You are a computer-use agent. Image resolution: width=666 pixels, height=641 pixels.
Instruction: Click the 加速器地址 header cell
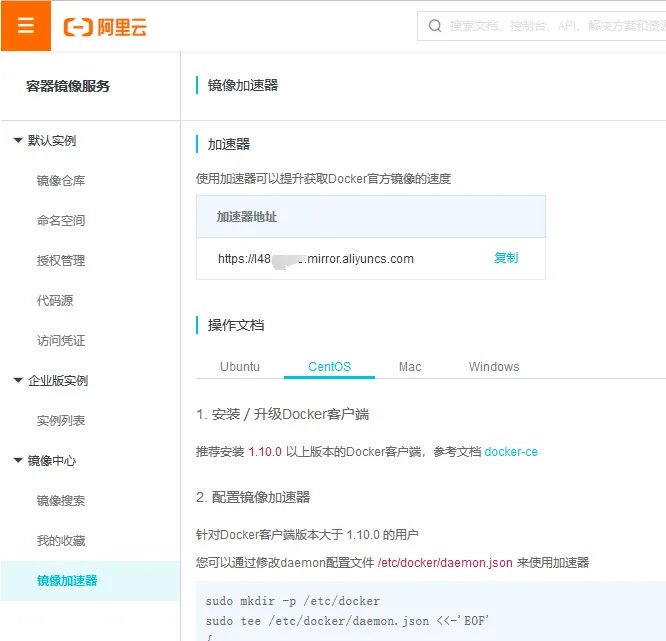click(371, 217)
